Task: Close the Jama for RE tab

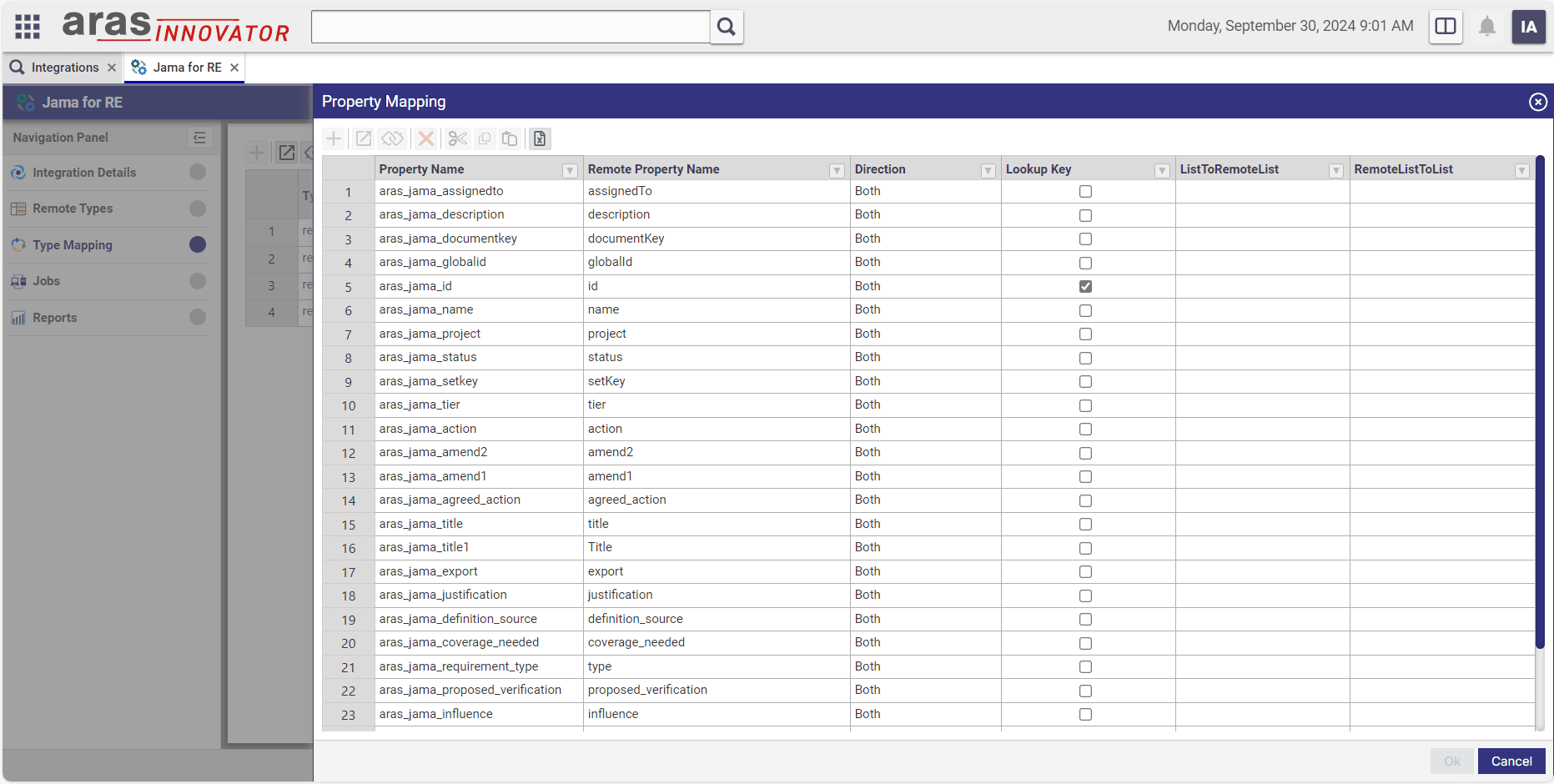Action: click(234, 68)
